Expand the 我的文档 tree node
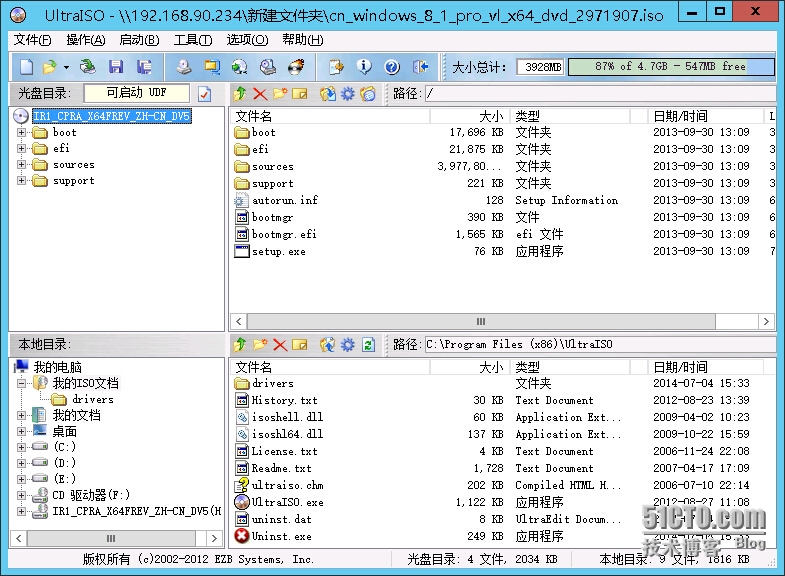 21,415
